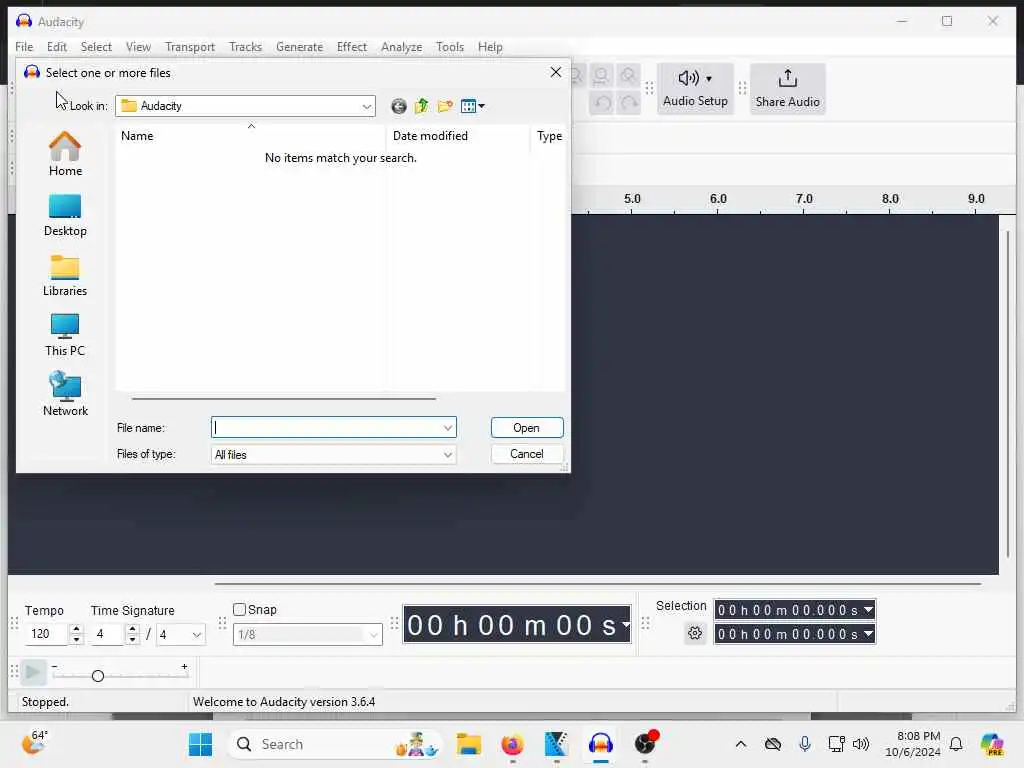The image size is (1024, 768).
Task: Open Files of type dropdown
Action: pos(448,455)
